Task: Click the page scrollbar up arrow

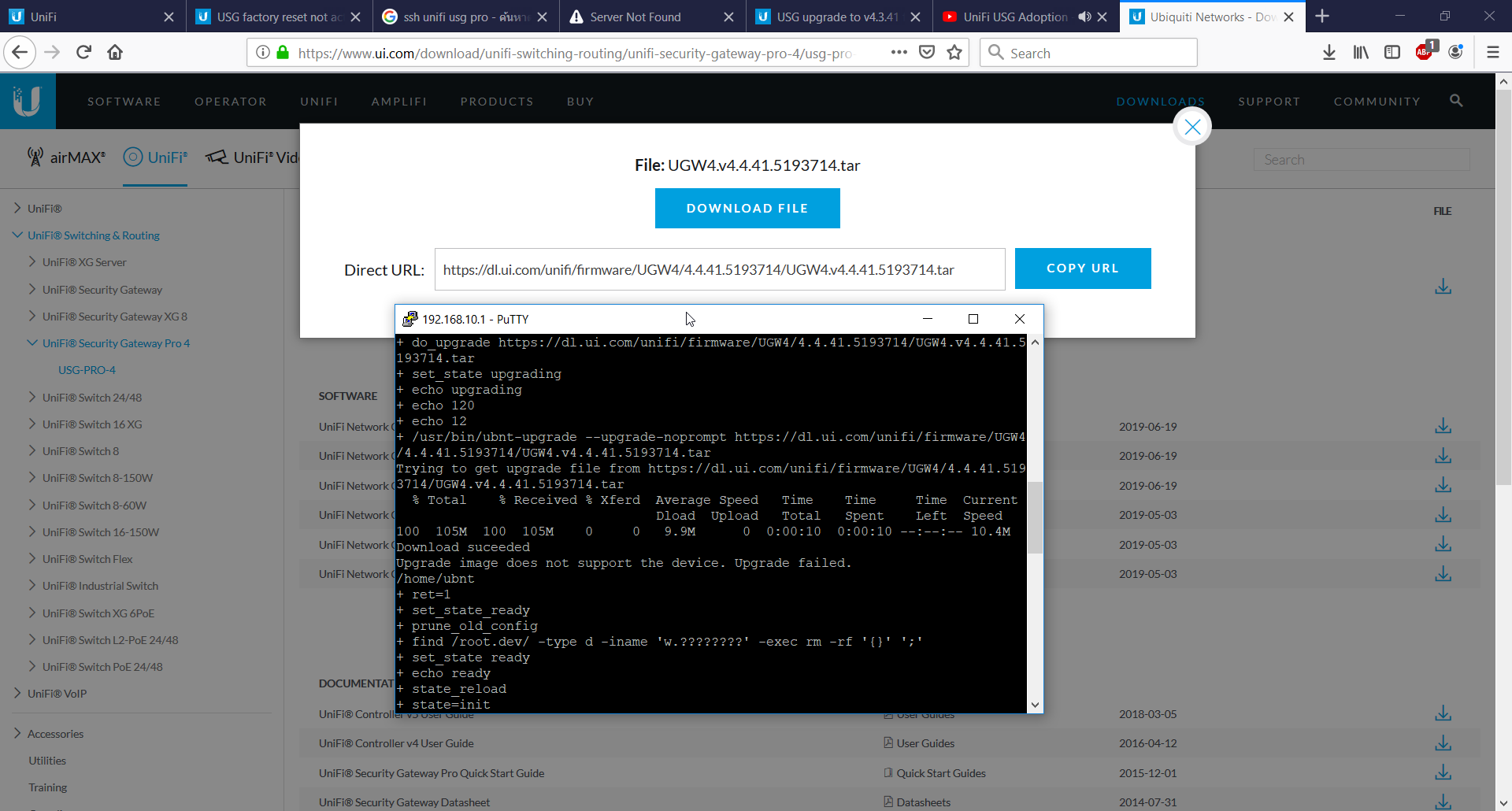Action: [1503, 81]
